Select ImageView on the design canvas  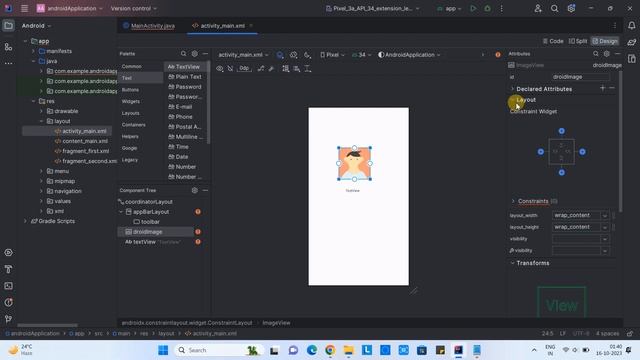pyautogui.click(x=354, y=163)
